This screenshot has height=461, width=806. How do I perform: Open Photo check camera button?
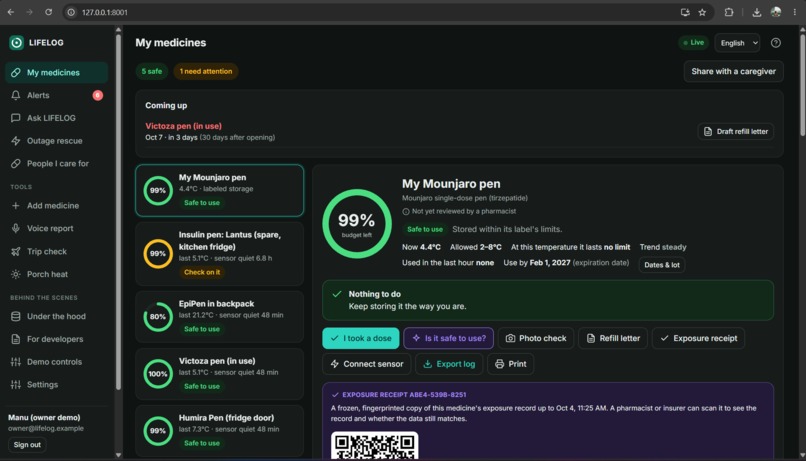(536, 338)
